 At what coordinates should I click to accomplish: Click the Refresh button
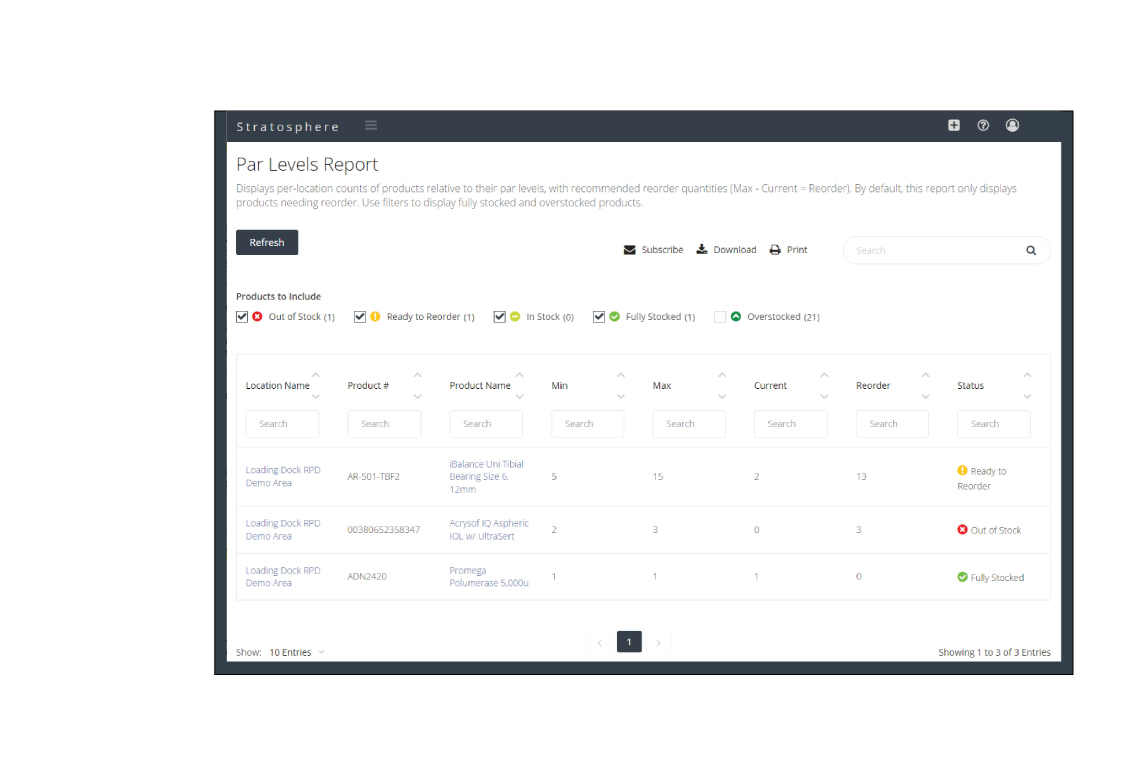tap(267, 243)
